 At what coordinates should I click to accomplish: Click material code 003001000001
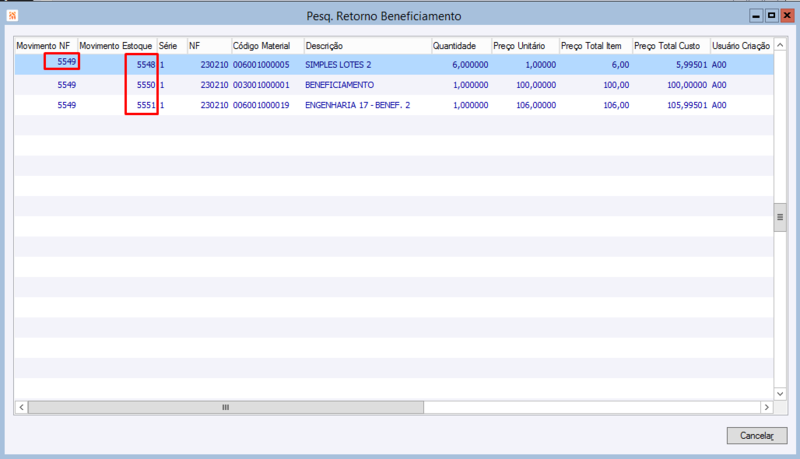261,85
